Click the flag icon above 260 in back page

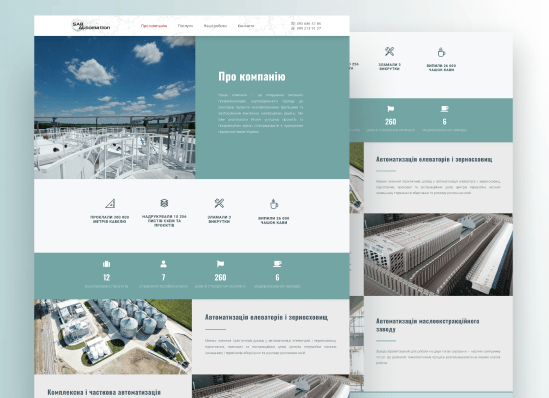(x=391, y=109)
